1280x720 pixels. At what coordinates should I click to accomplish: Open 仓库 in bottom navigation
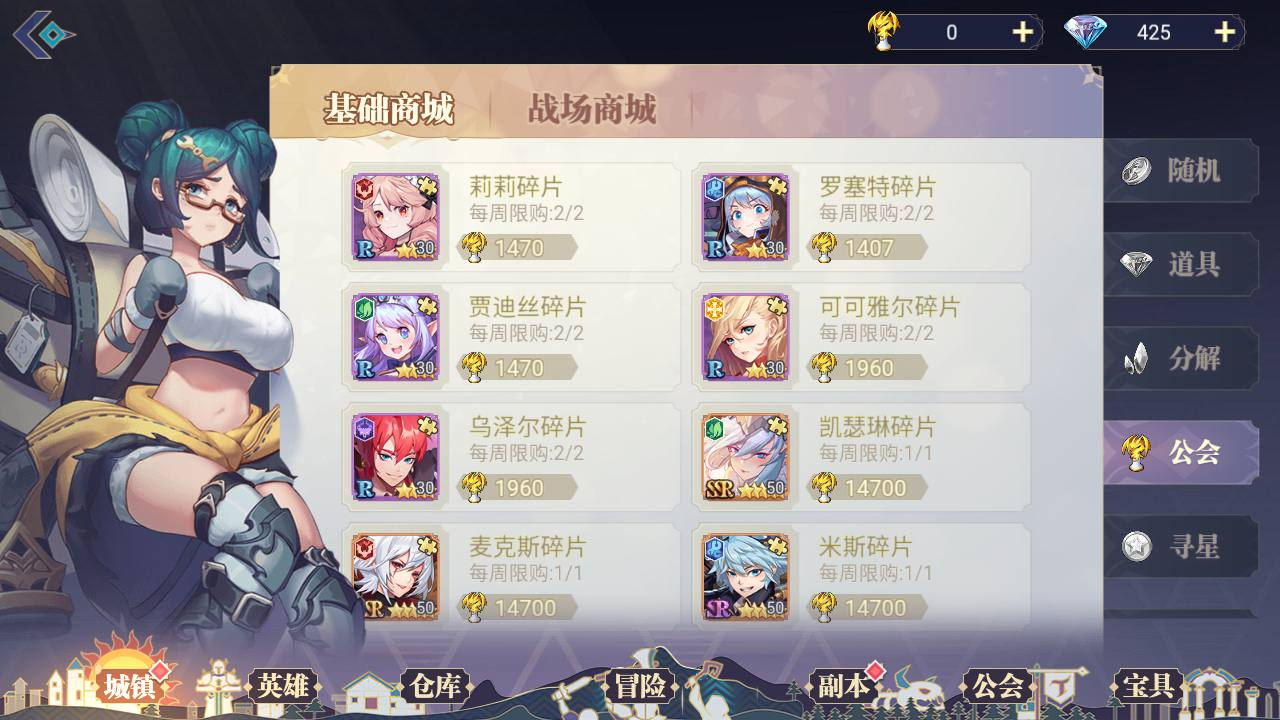(435, 686)
